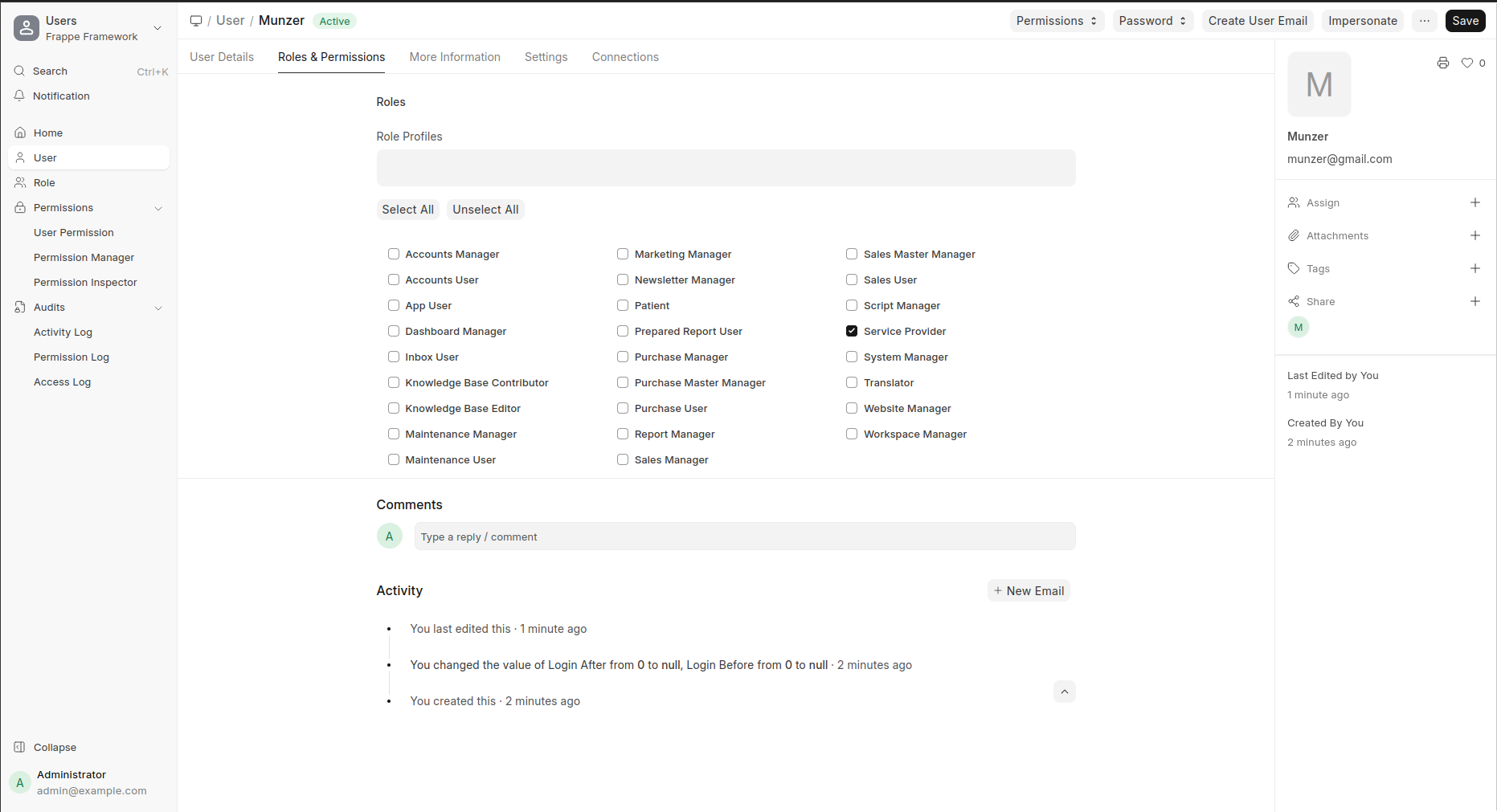The height and width of the screenshot is (812, 1497).
Task: Collapse the activity section with the chevron-up icon
Action: (x=1064, y=692)
